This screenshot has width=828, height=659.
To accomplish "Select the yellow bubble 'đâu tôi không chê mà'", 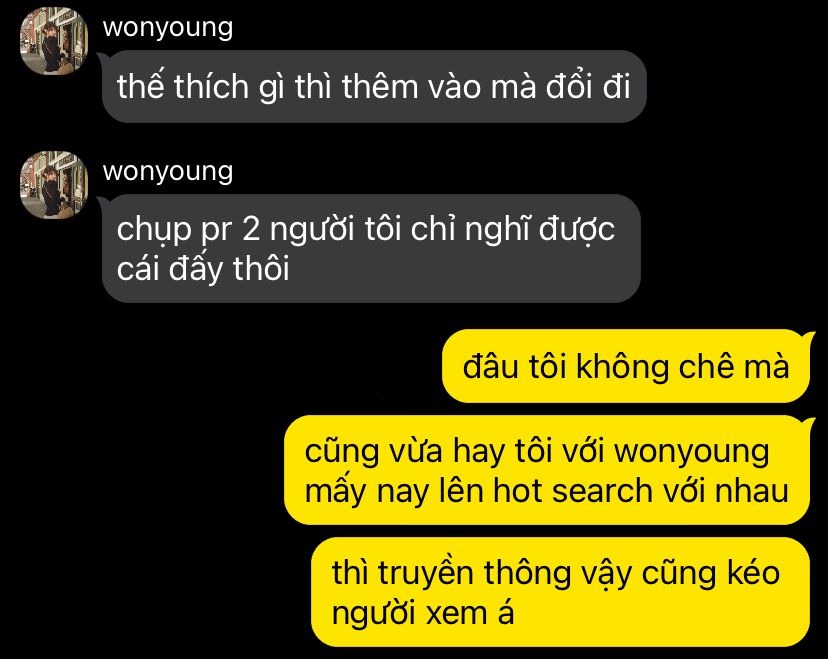I will coord(626,366).
